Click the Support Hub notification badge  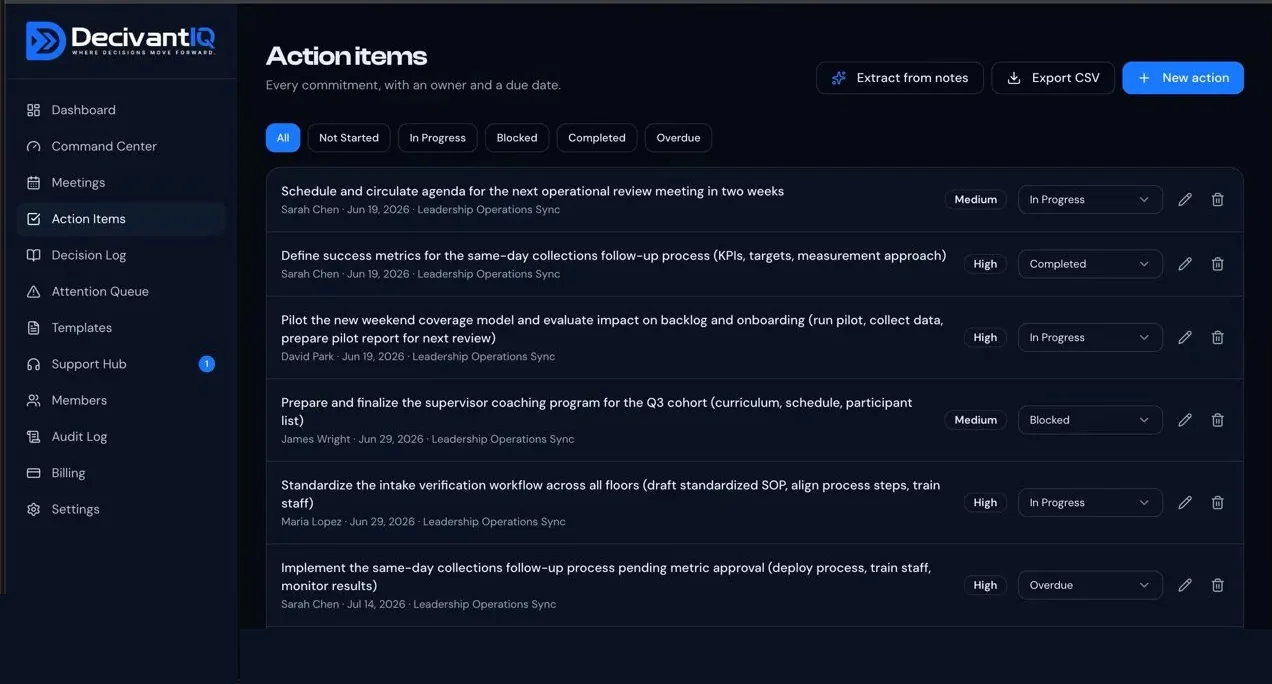click(x=207, y=364)
